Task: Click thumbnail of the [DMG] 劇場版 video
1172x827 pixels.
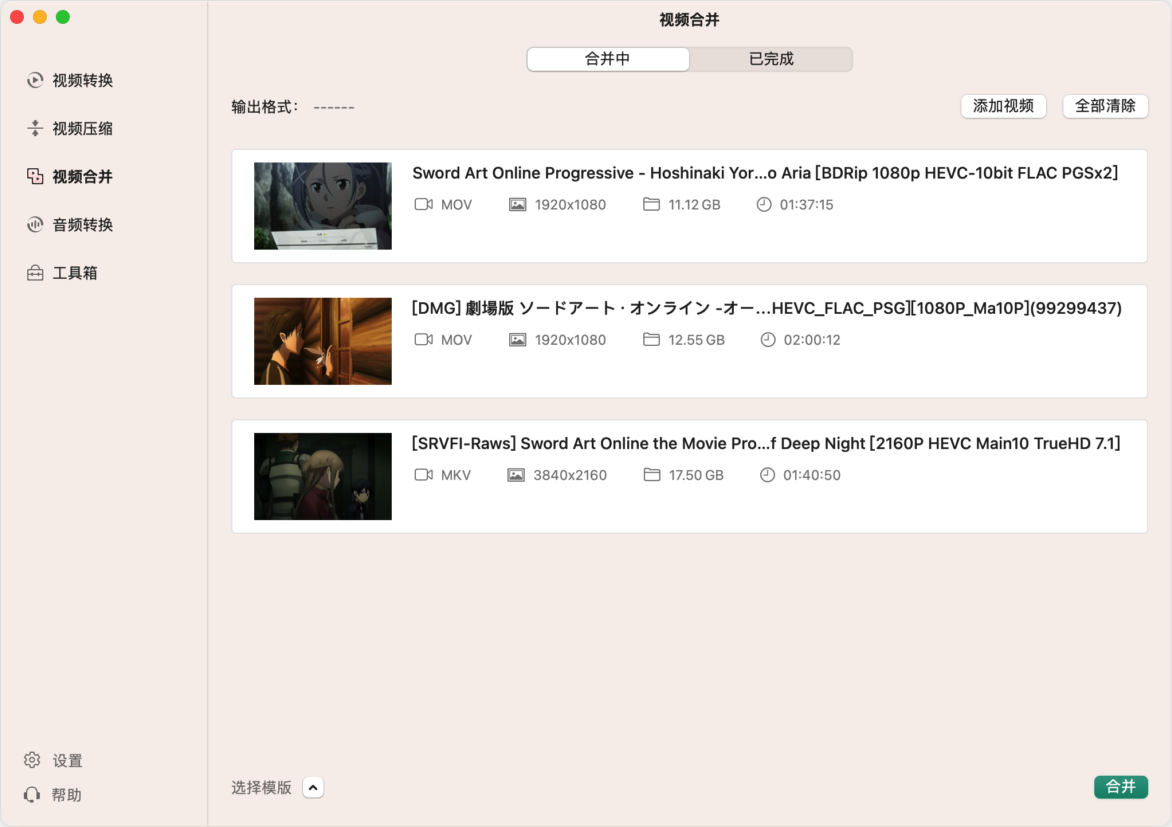Action: pos(323,341)
